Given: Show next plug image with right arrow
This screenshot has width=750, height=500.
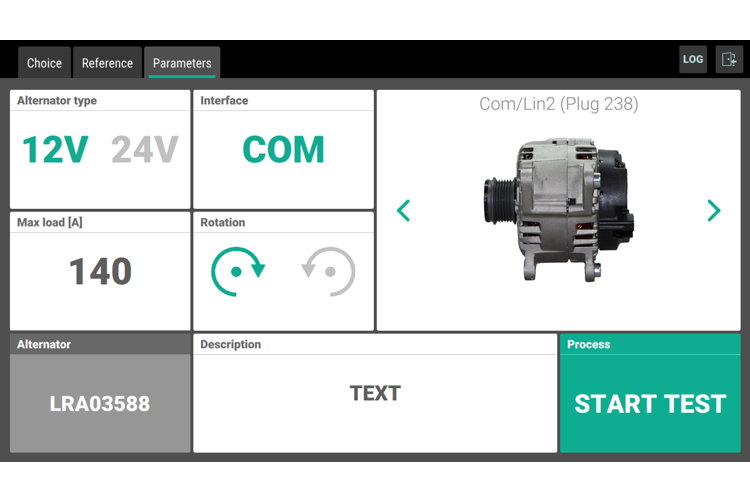Looking at the screenshot, I should click(x=713, y=211).
